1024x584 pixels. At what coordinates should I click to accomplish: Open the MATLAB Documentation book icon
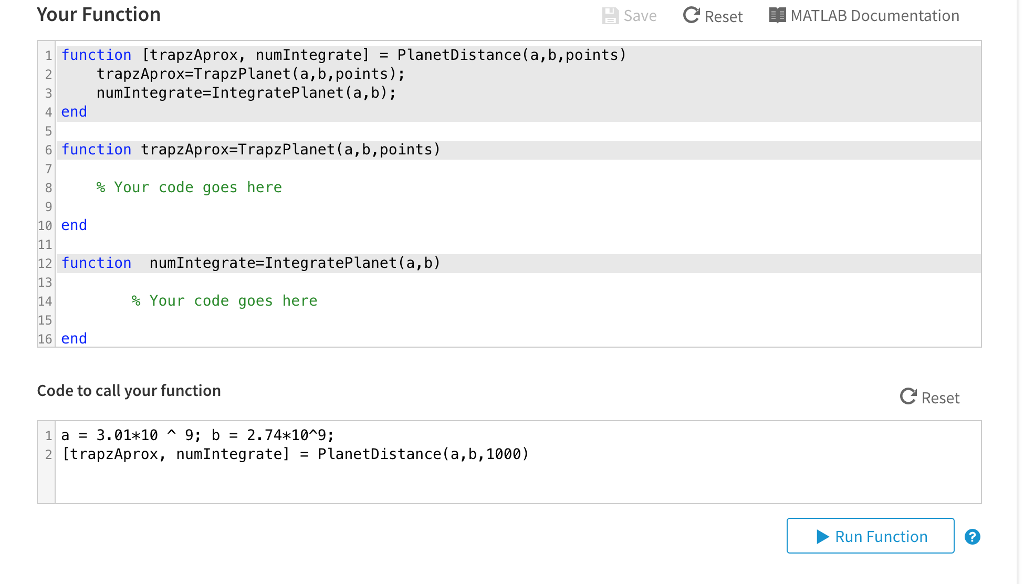777,15
